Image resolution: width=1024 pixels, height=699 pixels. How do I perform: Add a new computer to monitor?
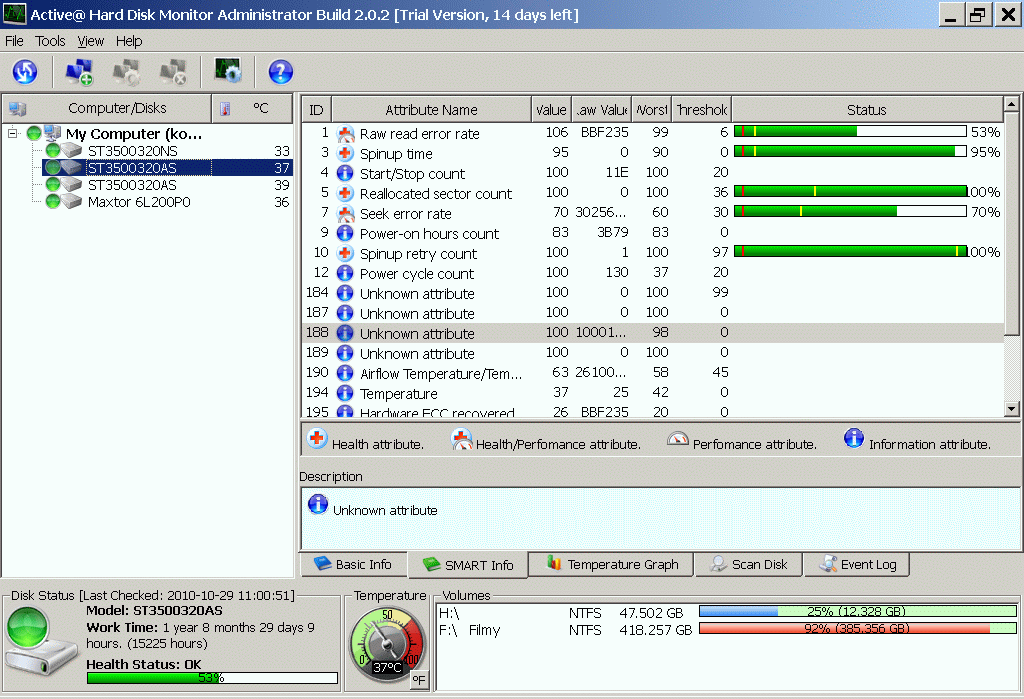[78, 71]
